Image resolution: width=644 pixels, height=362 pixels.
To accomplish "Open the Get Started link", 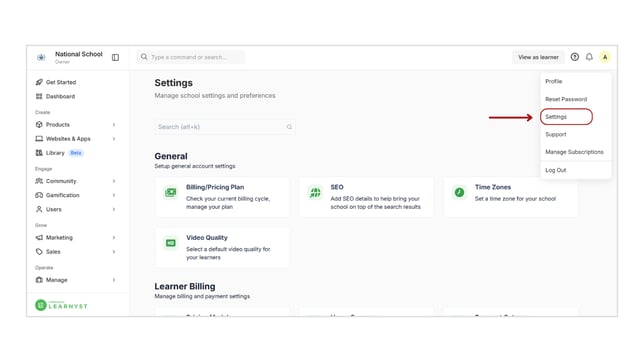I will tap(61, 82).
